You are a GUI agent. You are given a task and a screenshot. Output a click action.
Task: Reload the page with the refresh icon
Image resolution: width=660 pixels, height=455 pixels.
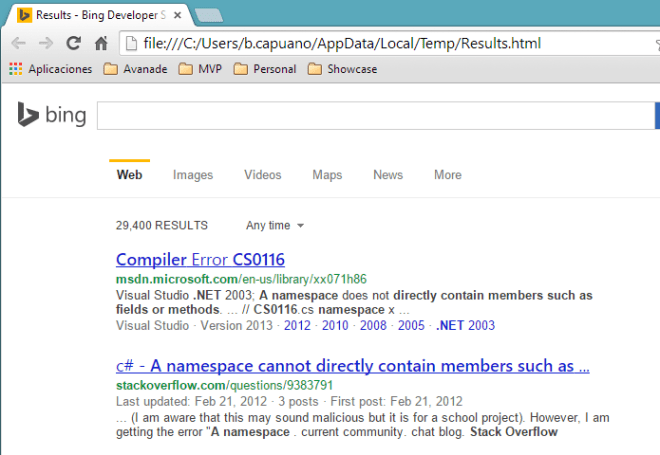(73, 43)
